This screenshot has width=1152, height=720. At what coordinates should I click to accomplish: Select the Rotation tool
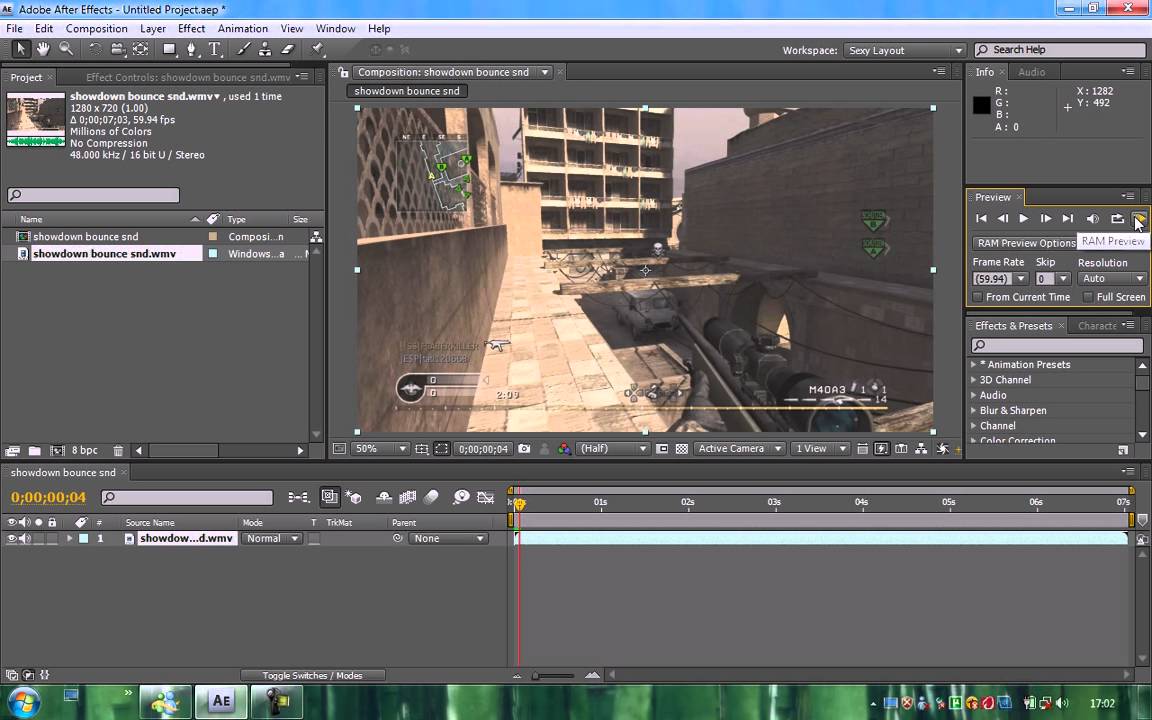pos(95,49)
